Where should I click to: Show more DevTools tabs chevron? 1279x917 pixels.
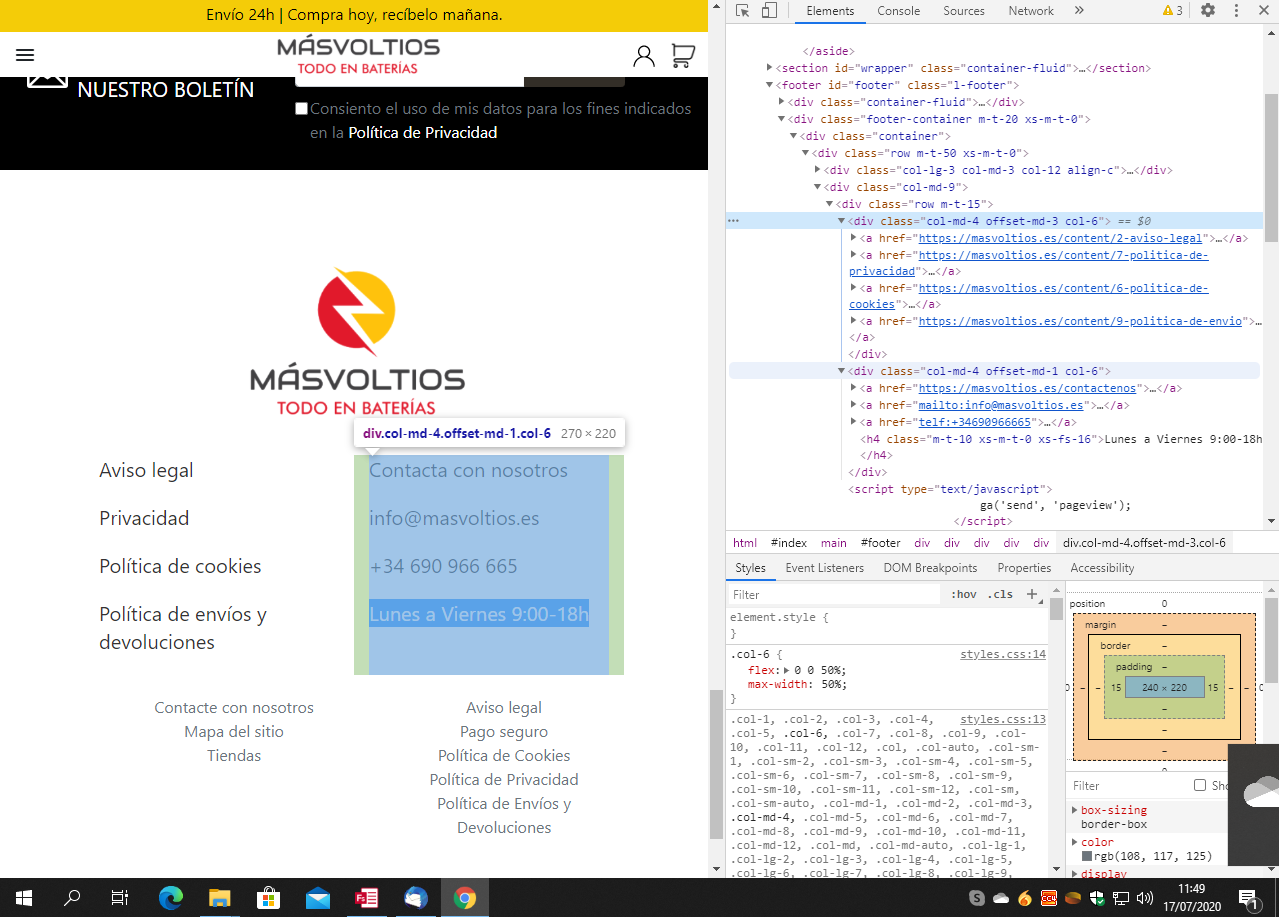pos(1079,11)
